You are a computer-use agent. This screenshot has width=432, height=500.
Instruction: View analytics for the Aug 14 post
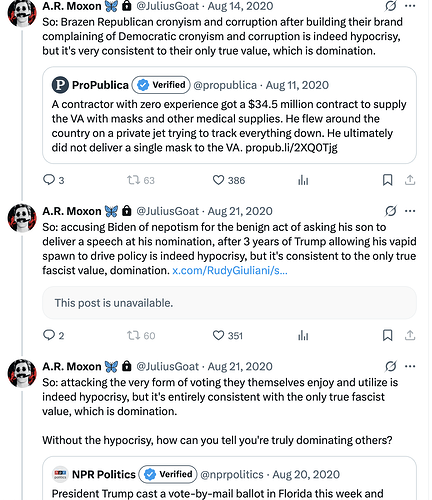point(303,180)
